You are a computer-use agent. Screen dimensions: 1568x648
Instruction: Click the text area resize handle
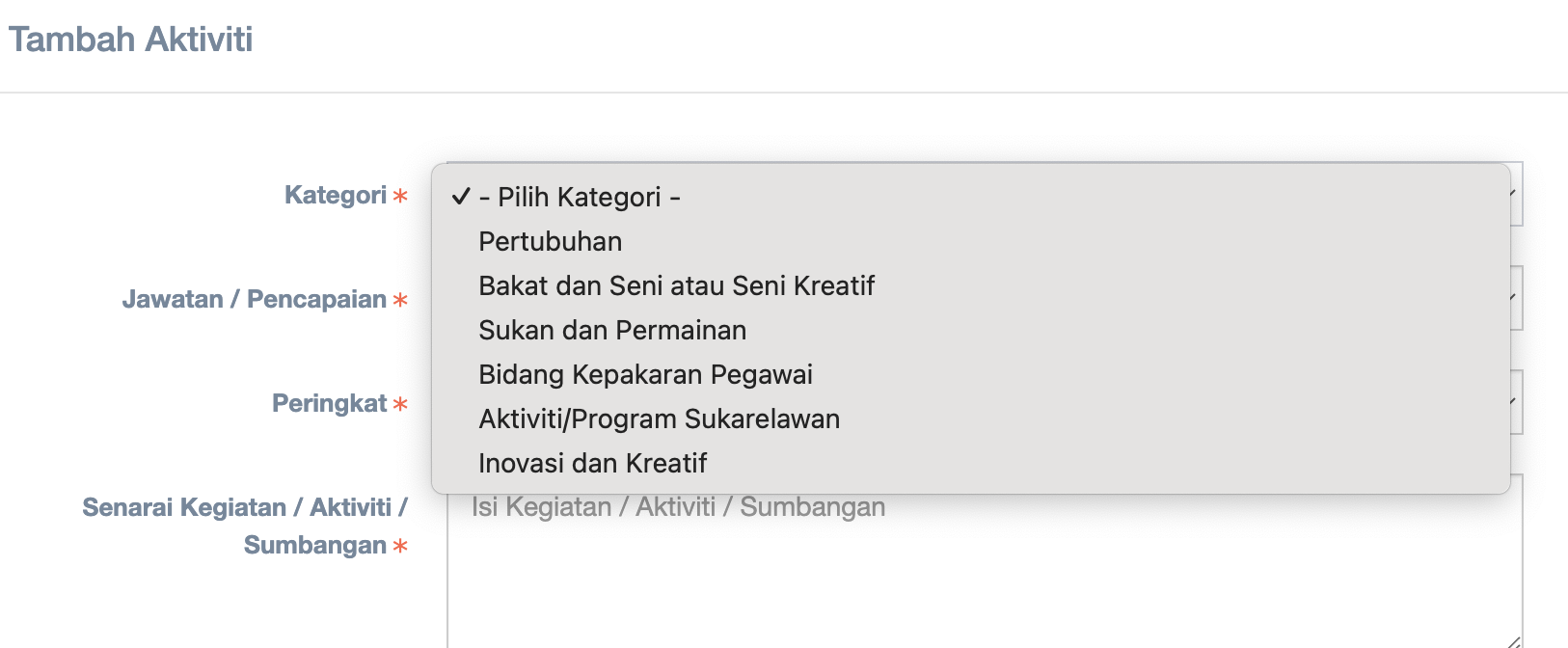click(x=1514, y=641)
